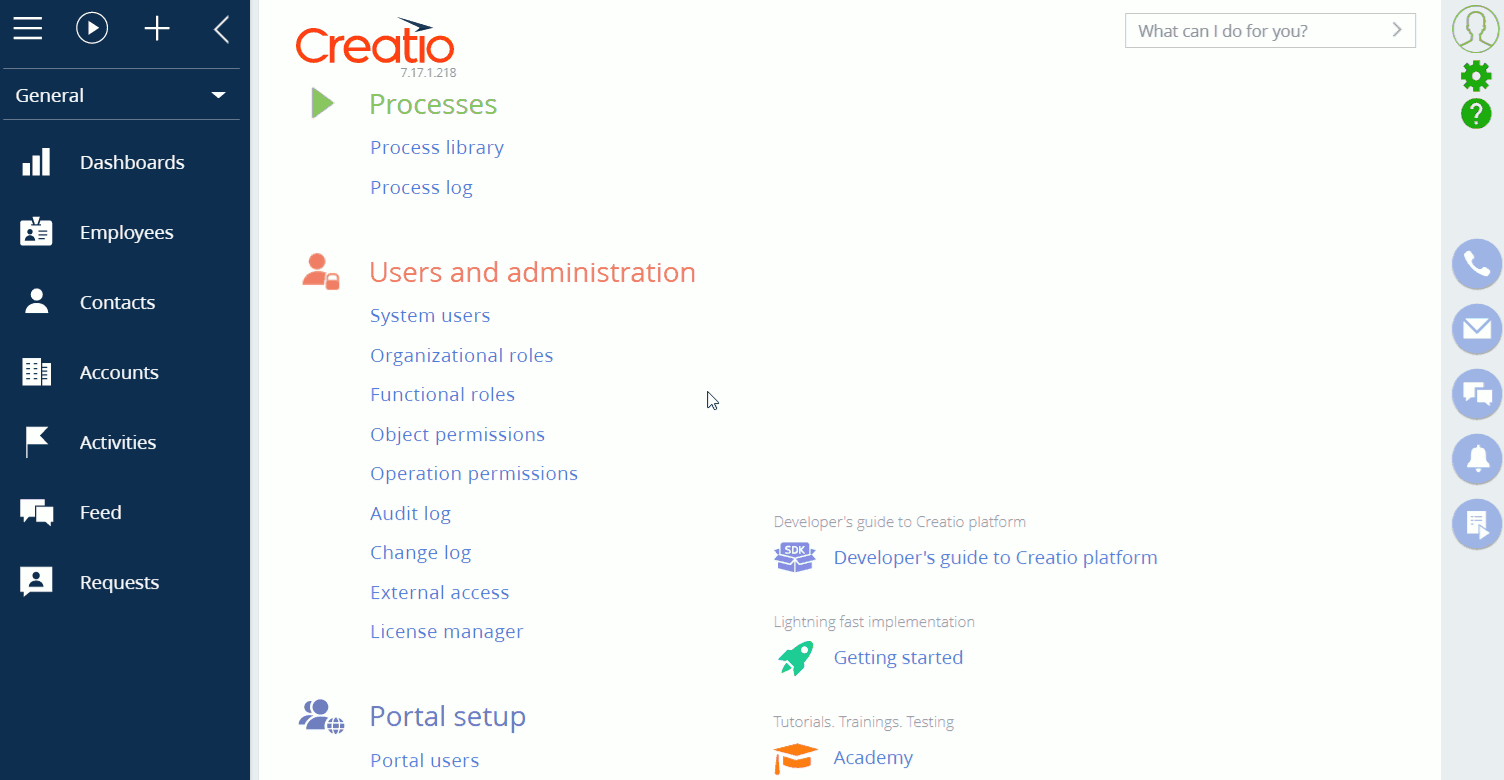Click the Portal setup heading
The height and width of the screenshot is (780, 1504).
447,716
